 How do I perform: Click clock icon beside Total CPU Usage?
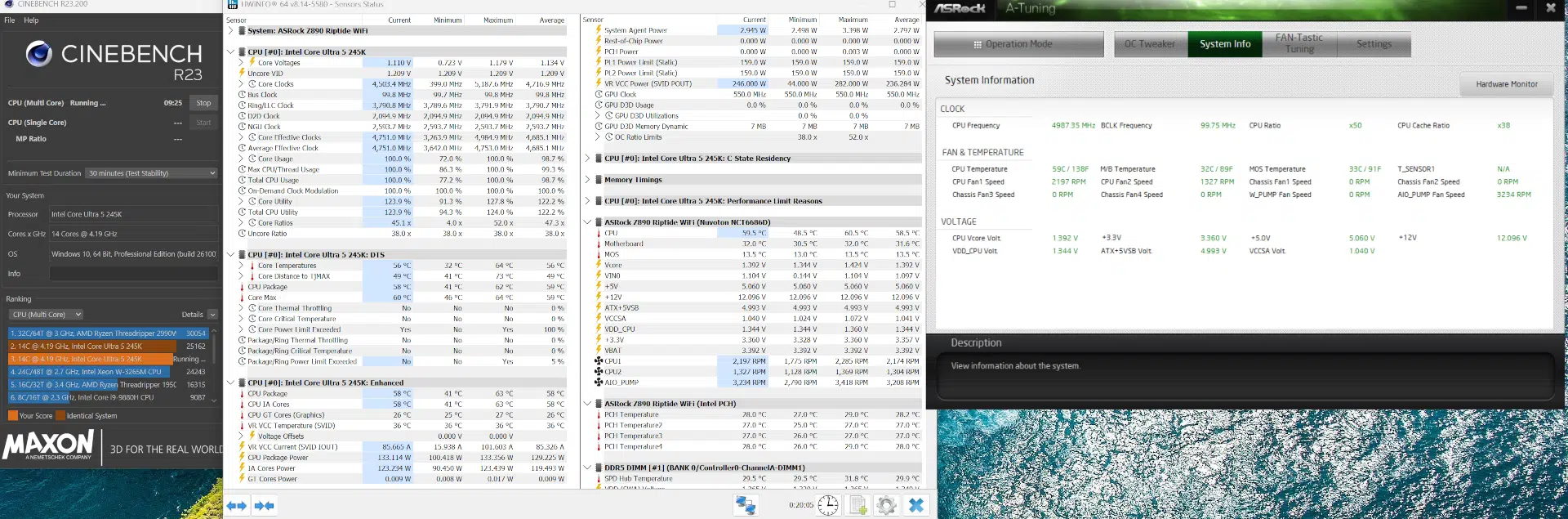(242, 180)
